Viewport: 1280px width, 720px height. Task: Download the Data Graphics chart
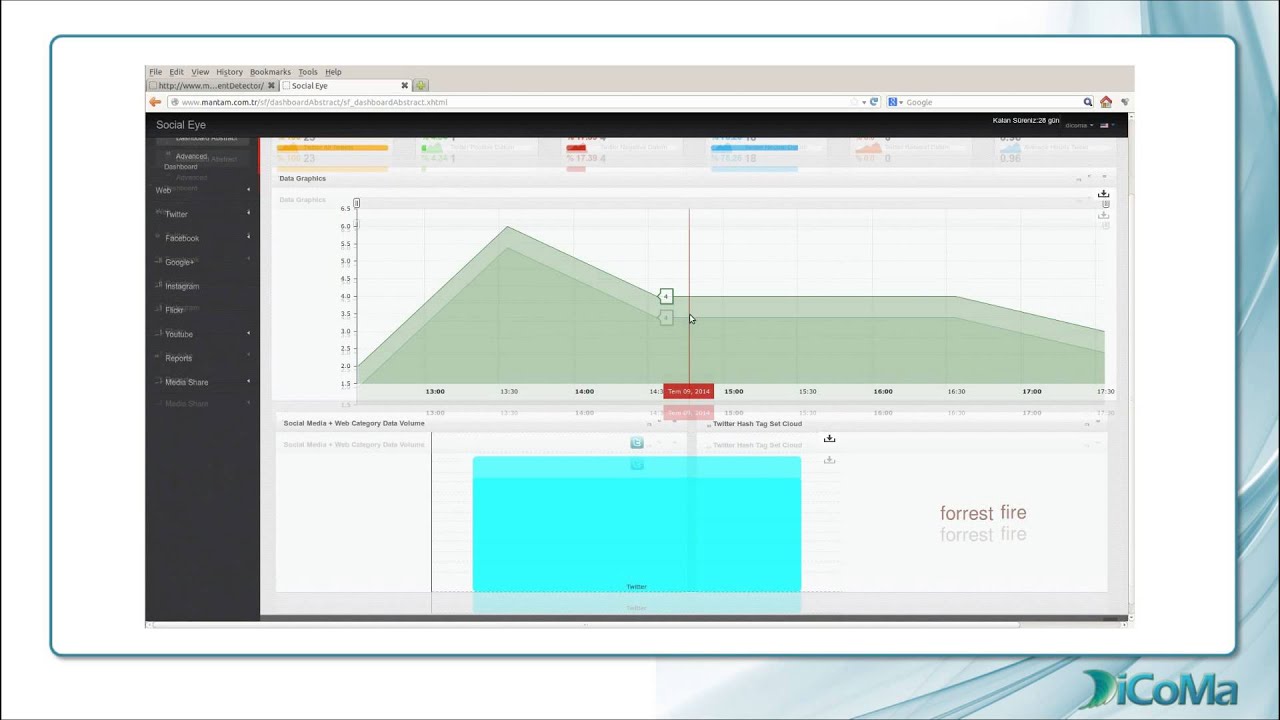pos(1104,194)
